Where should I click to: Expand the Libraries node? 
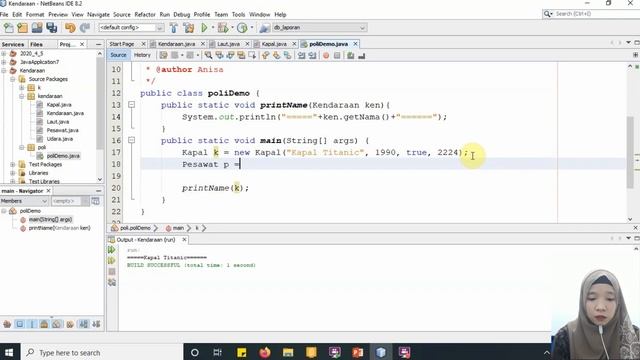(x=13, y=173)
